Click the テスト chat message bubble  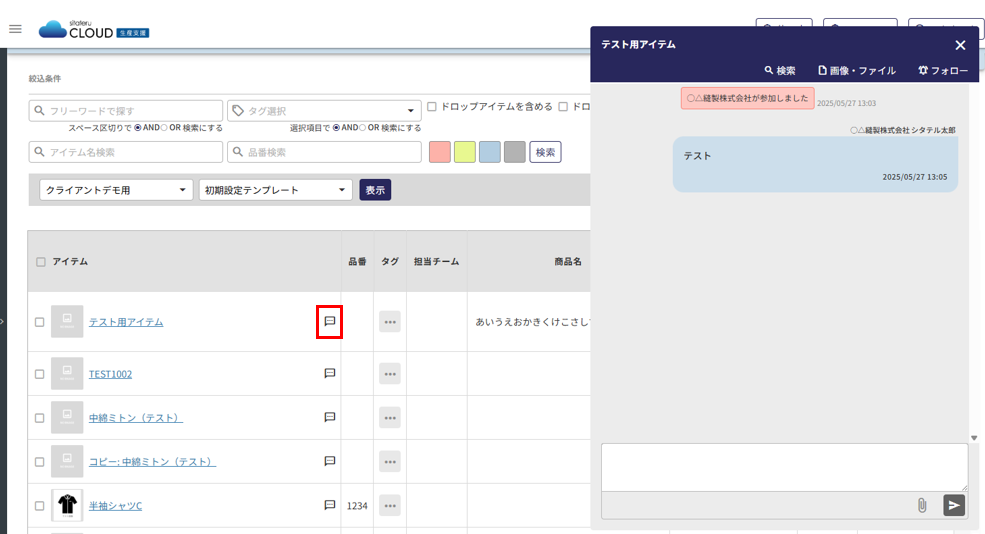click(815, 165)
